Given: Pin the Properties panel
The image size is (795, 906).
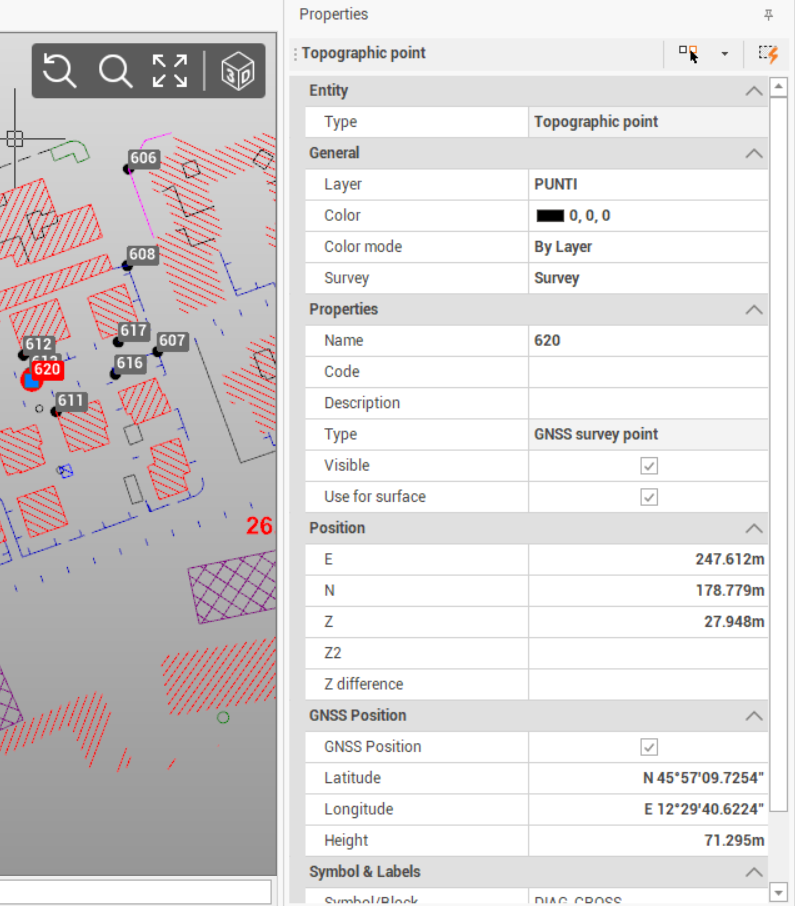Looking at the screenshot, I should (x=768, y=15).
